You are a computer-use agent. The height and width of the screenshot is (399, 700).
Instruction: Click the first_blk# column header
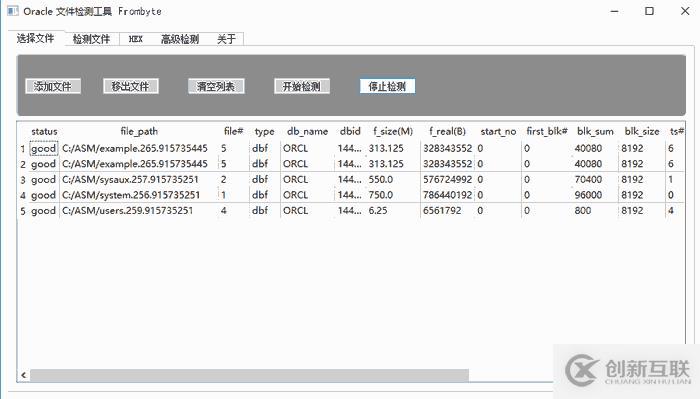tap(547, 131)
